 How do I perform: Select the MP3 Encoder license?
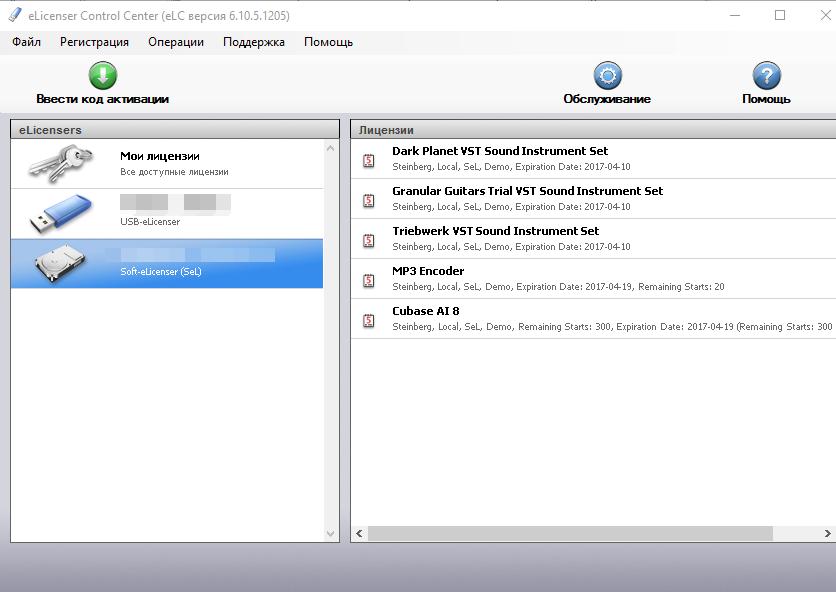[593, 278]
